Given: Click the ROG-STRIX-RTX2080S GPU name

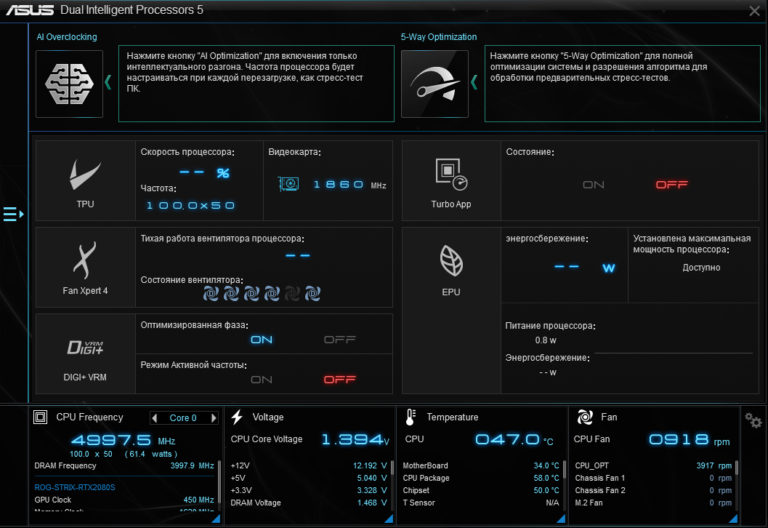Looking at the screenshot, I should pos(74,487).
